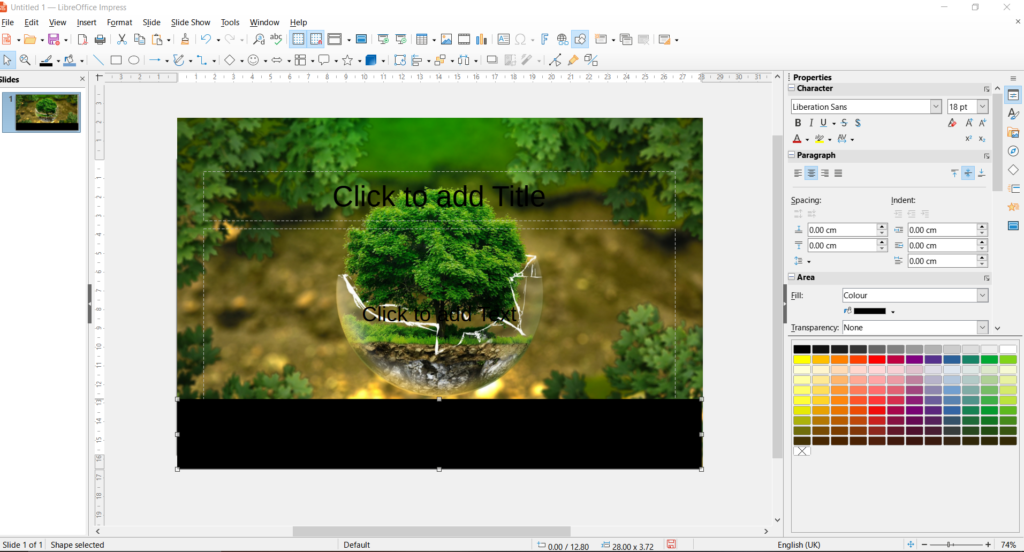
Task: Select the Rectangle drawing tool
Action: [116, 60]
